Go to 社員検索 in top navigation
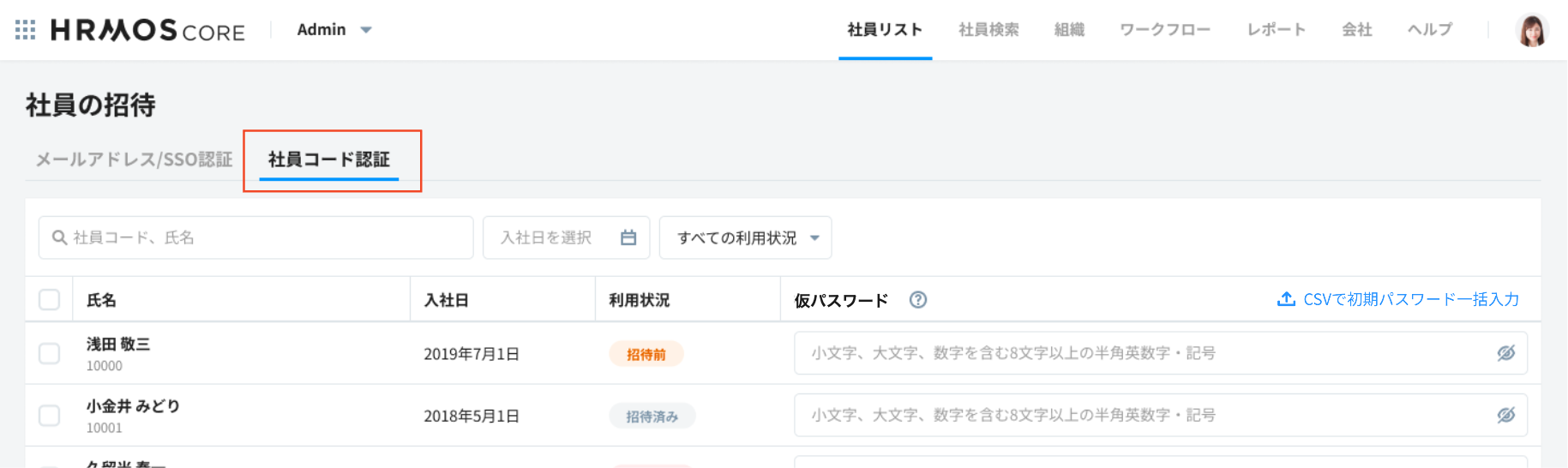The height and width of the screenshot is (468, 1568). (x=988, y=30)
